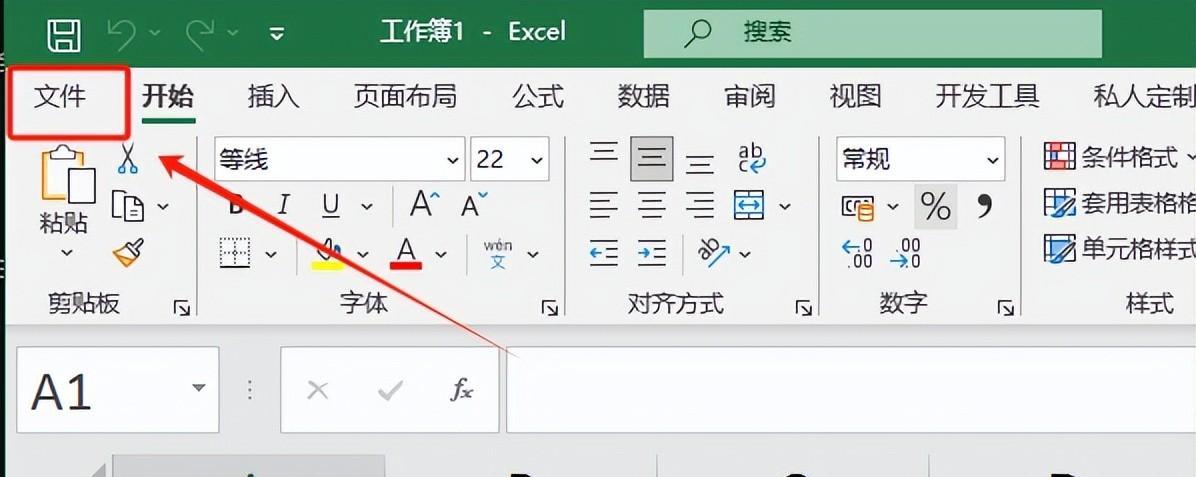This screenshot has width=1196, height=477.
Task: Switch to the 审阅 tab
Action: click(x=750, y=97)
